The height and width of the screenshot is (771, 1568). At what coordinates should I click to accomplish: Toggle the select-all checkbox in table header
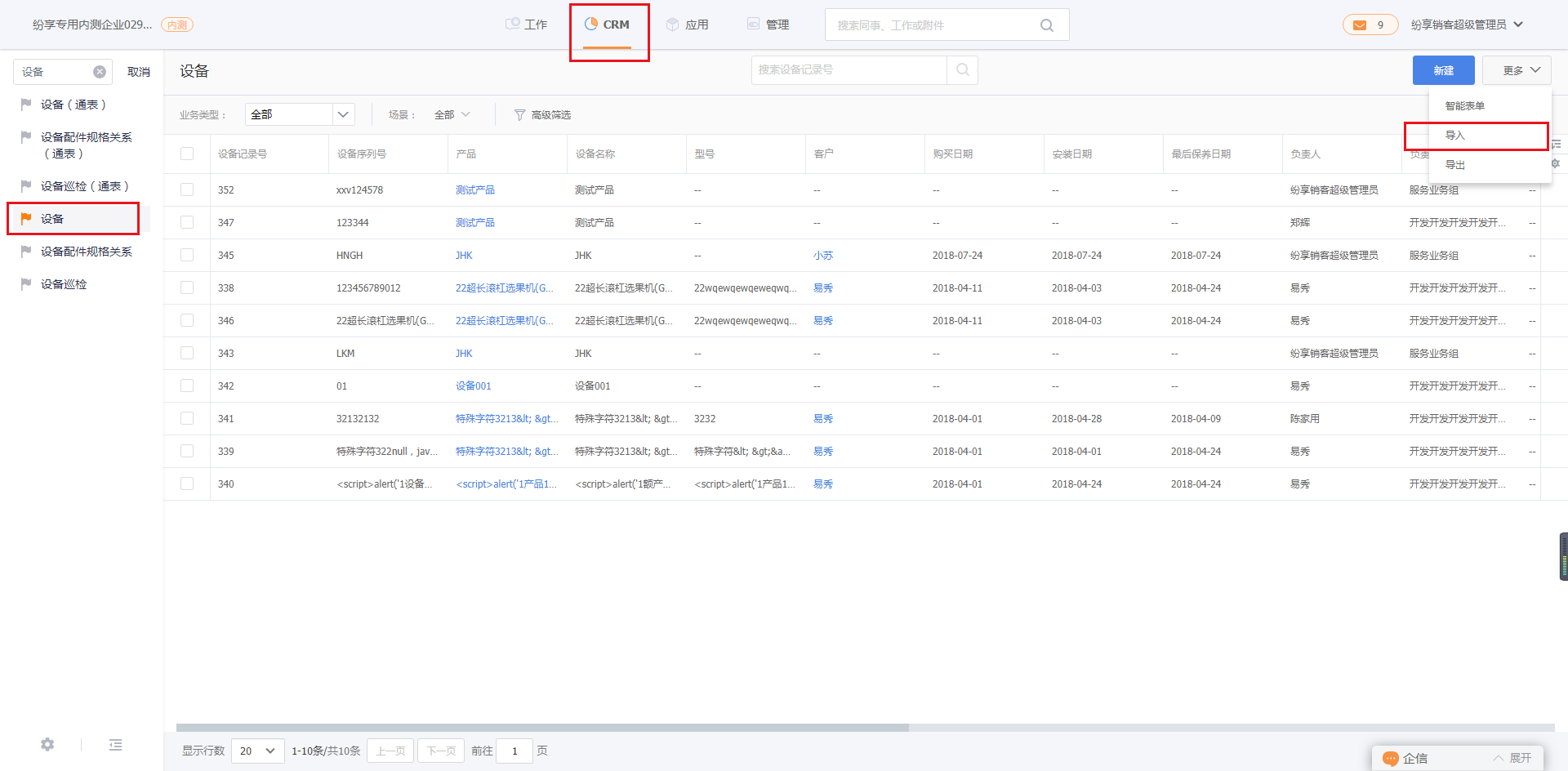pos(187,154)
